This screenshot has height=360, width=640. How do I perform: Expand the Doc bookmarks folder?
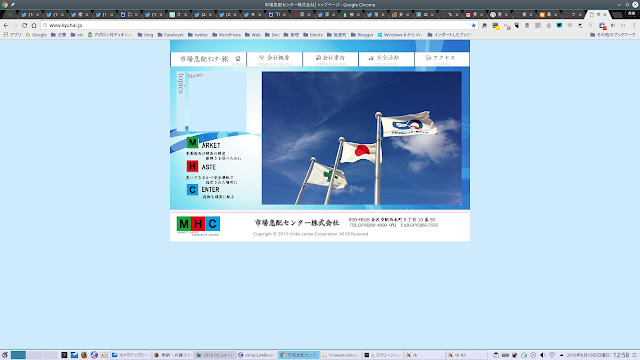272,35
